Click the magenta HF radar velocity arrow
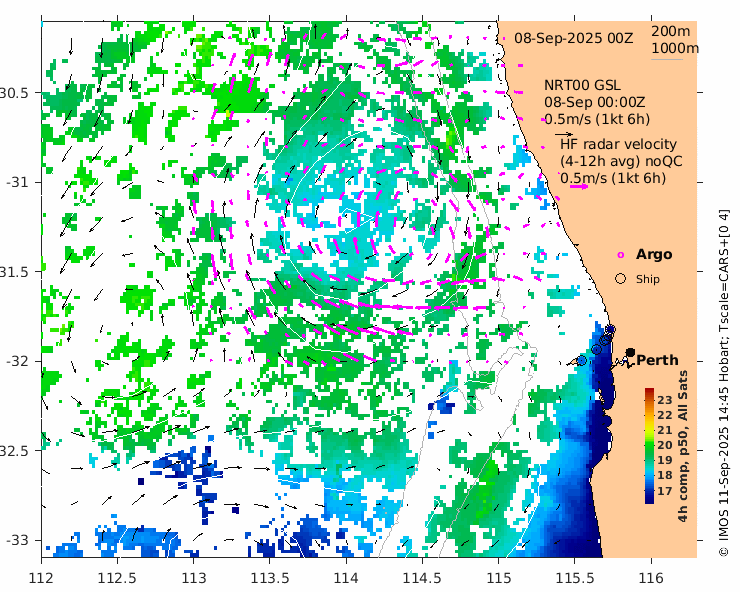Image resolution: width=740 pixels, height=592 pixels. point(578,186)
